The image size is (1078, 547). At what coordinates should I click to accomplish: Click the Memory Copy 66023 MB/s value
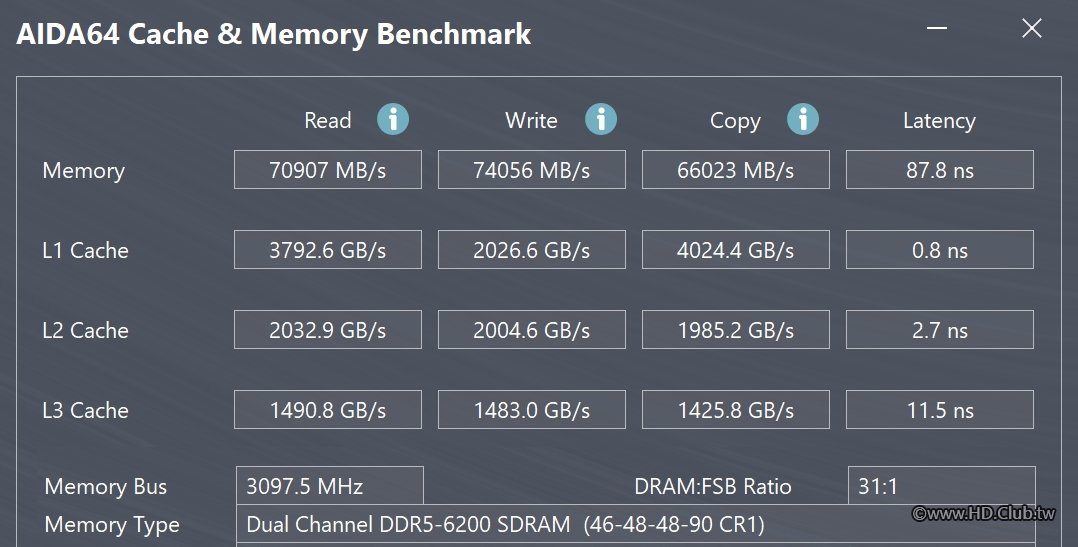[x=736, y=170]
